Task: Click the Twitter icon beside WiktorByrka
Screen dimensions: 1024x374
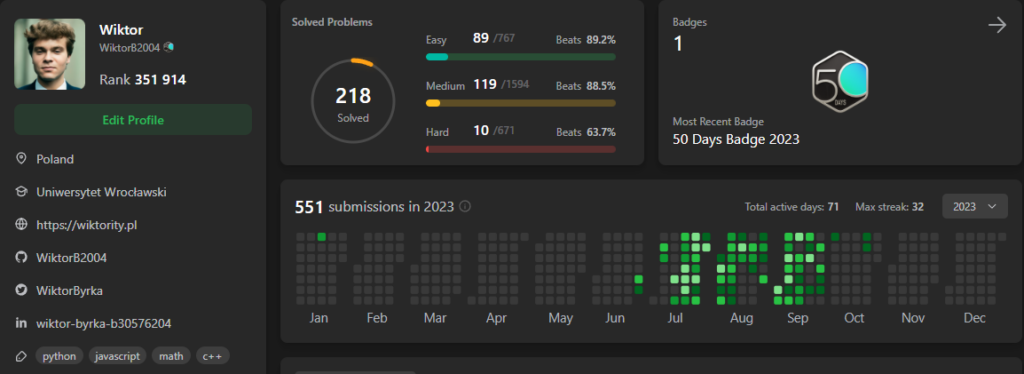Action: tap(22, 290)
